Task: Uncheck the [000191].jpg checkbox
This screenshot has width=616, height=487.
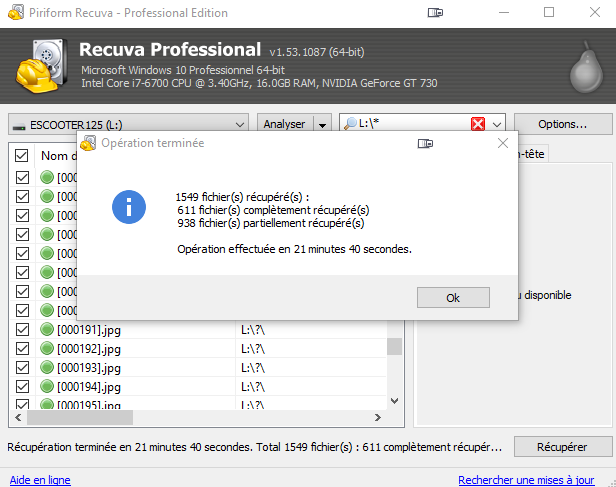Action: [x=22, y=329]
